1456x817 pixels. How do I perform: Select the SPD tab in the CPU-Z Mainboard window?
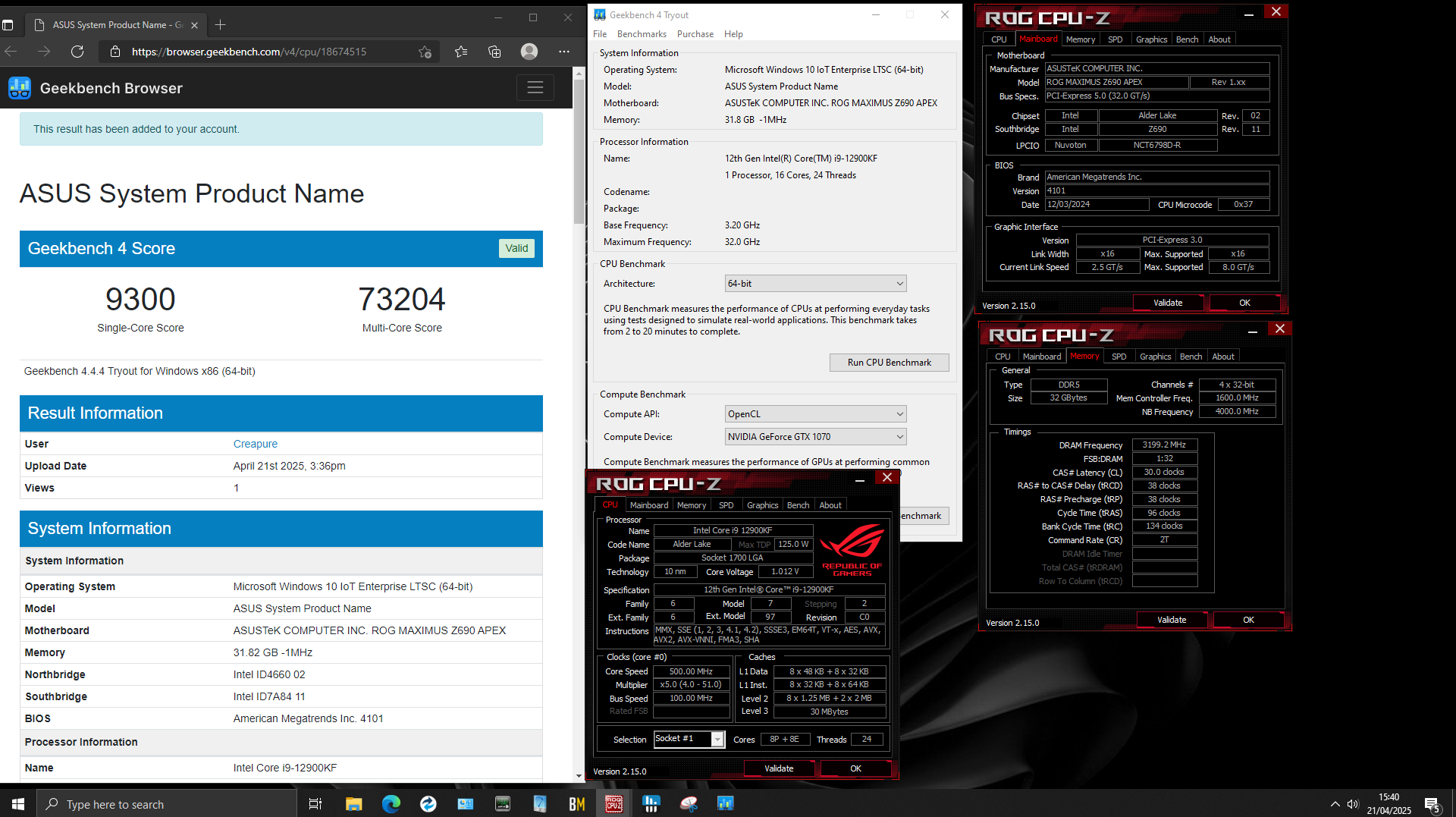tap(1115, 39)
